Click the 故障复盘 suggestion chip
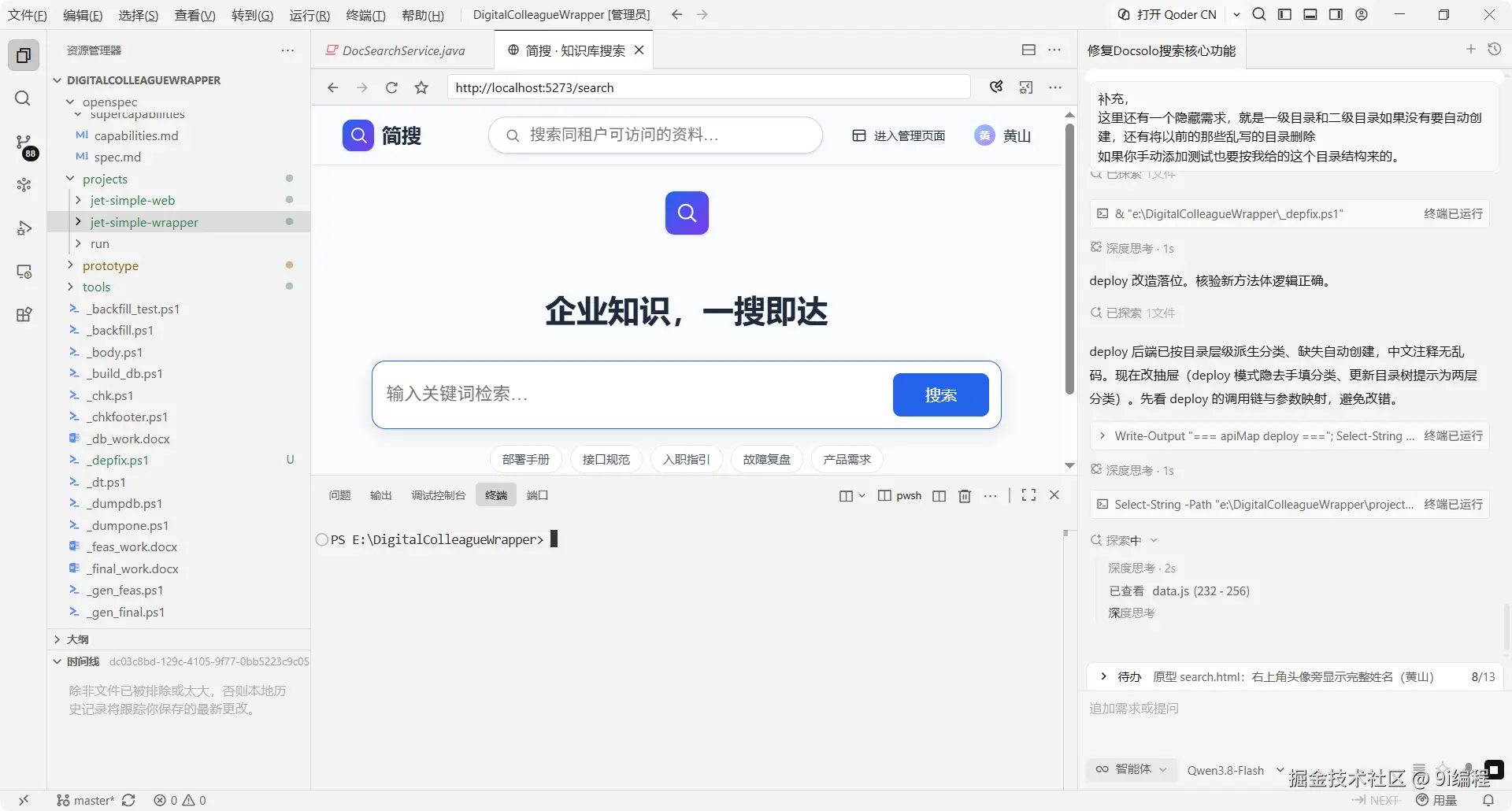Screen dimensions: 1512x811 pyautogui.click(x=766, y=459)
